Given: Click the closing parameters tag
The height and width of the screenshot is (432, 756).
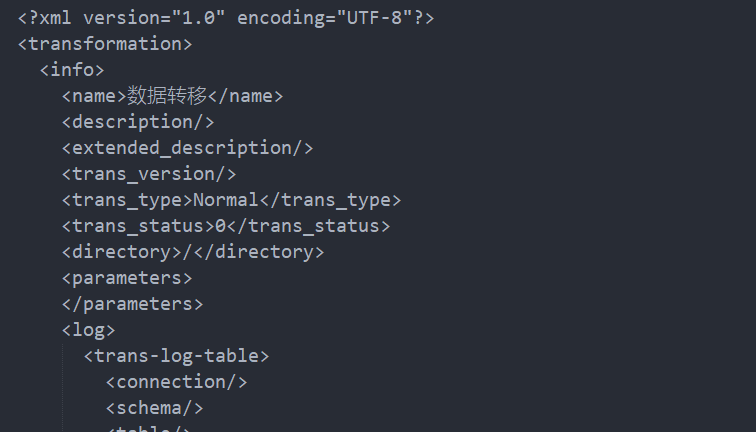Looking at the screenshot, I should coord(132,304).
